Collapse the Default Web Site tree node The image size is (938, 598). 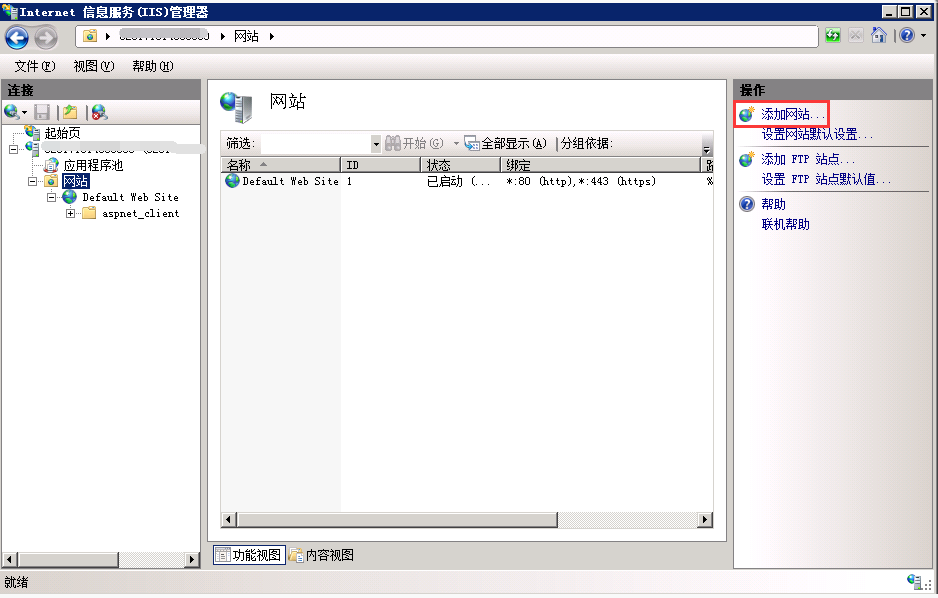coord(52,197)
